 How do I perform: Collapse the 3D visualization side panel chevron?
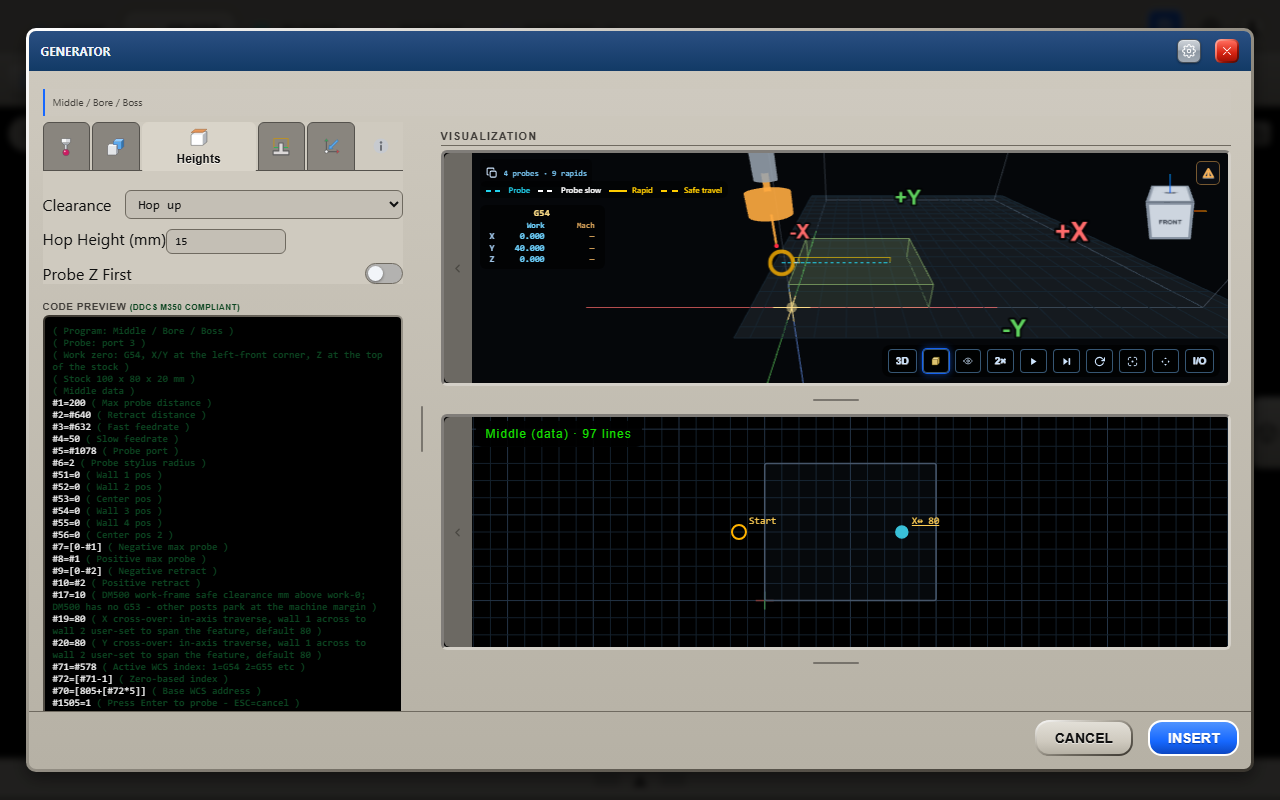(x=458, y=268)
